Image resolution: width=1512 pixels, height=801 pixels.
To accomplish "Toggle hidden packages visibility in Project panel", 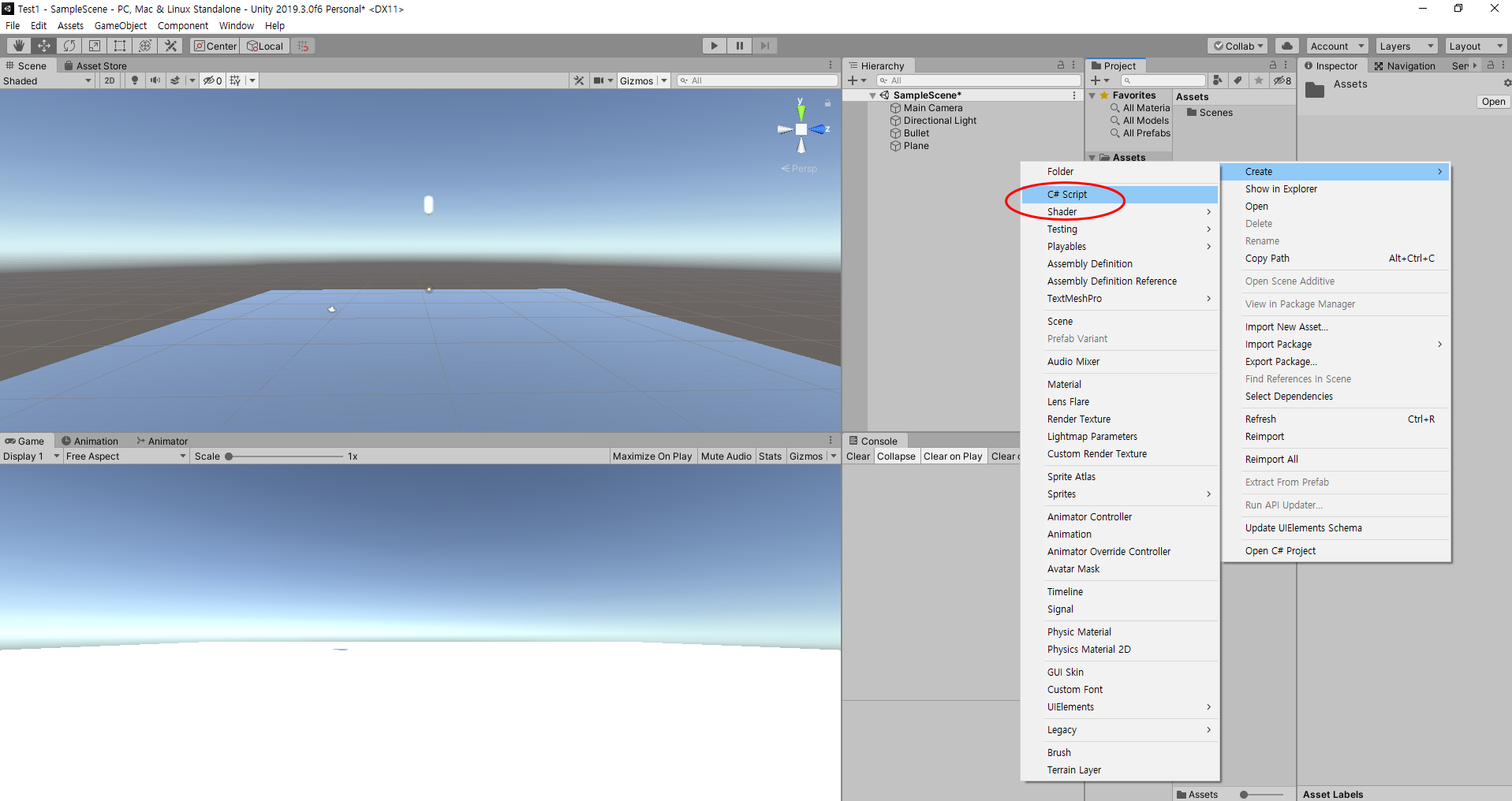I will point(1282,80).
